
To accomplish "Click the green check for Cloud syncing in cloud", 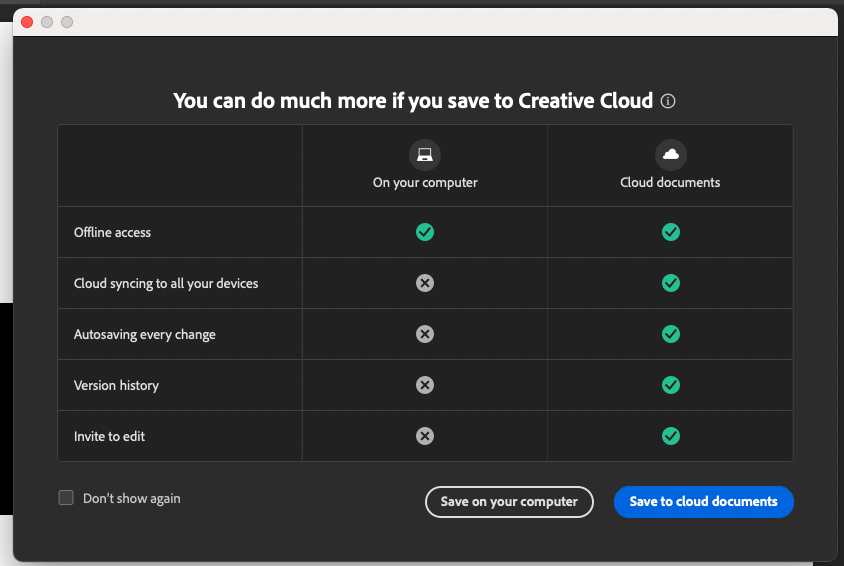I will click(671, 283).
